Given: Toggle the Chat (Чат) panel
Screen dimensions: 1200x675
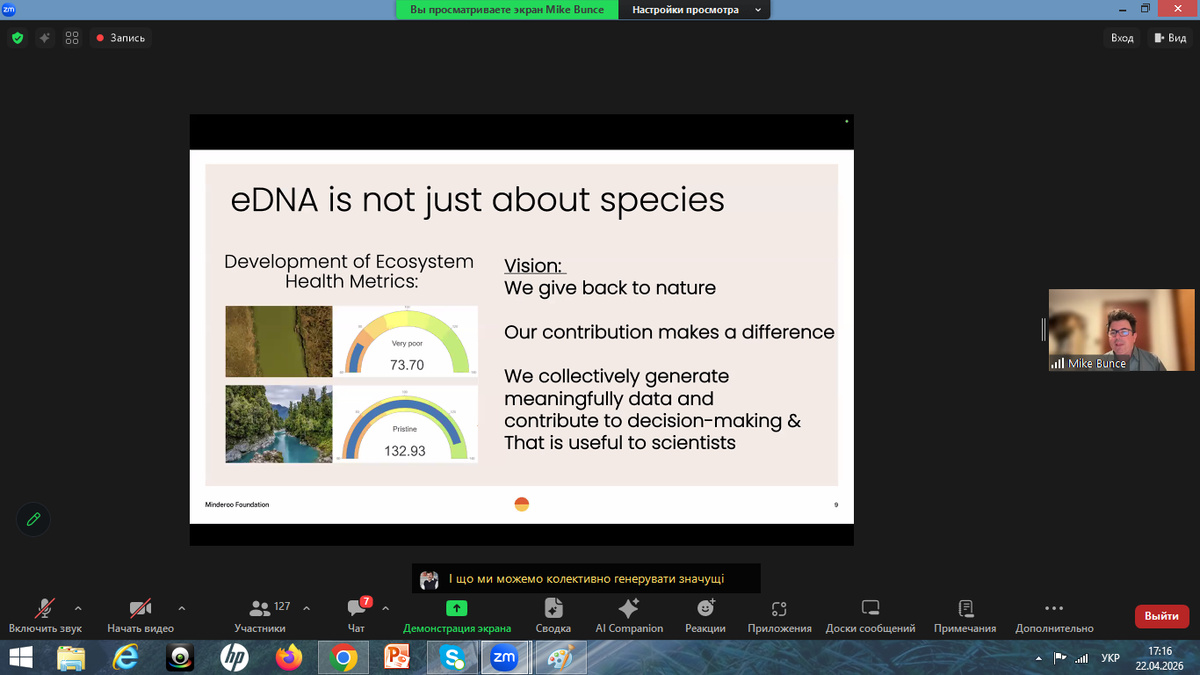Looking at the screenshot, I should 357,615.
